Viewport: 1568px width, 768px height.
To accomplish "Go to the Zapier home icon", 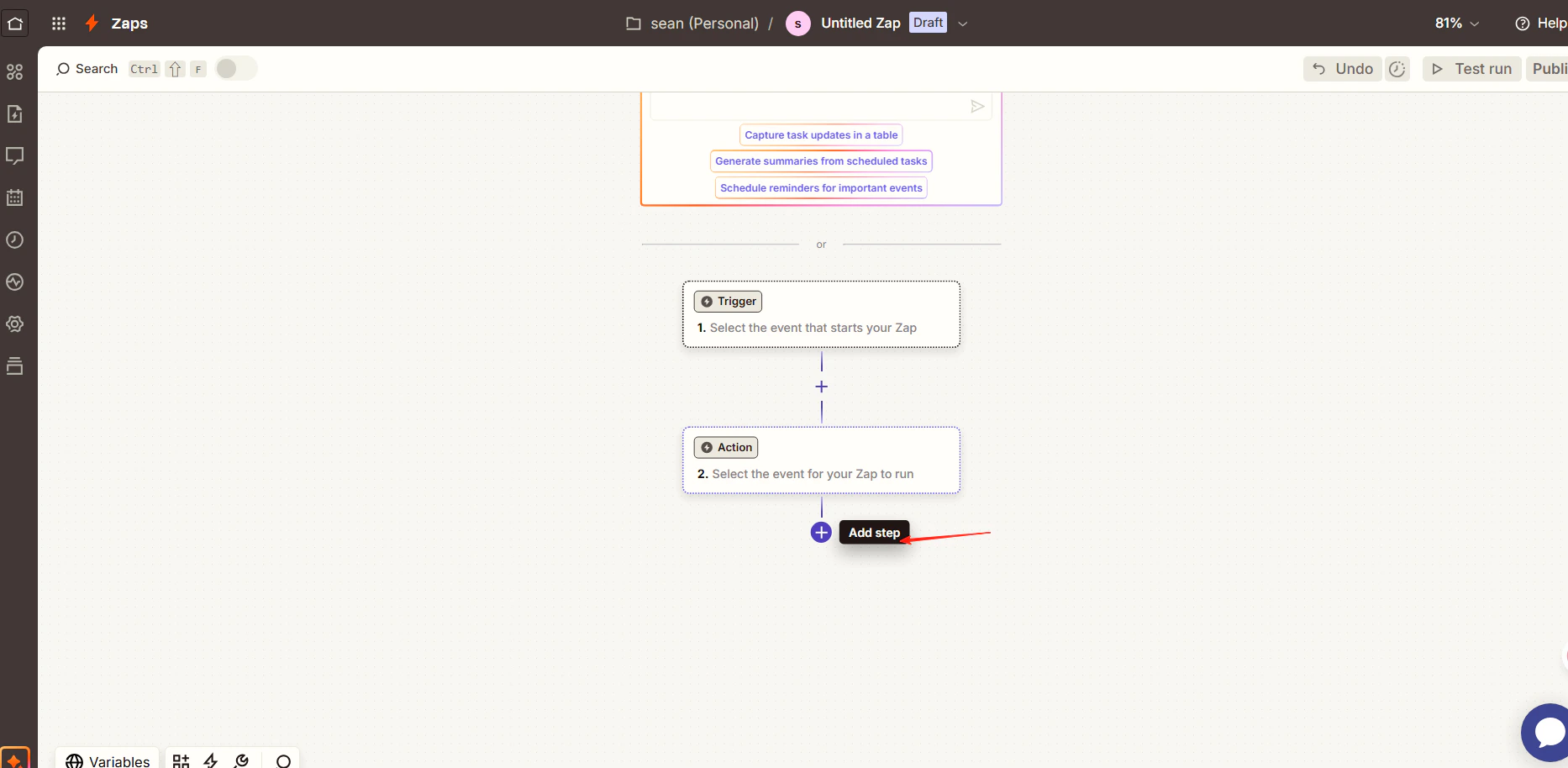I will 15,24.
